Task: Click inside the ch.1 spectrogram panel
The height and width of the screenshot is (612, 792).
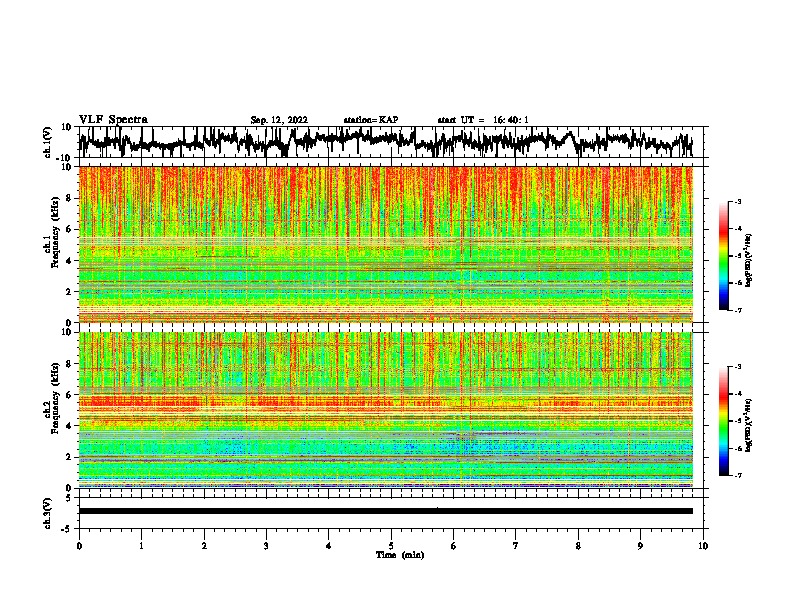Action: [386, 244]
